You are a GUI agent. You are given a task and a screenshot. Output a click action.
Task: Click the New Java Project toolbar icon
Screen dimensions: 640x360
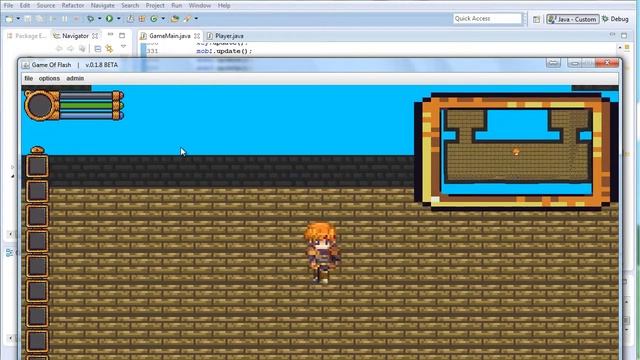130,19
